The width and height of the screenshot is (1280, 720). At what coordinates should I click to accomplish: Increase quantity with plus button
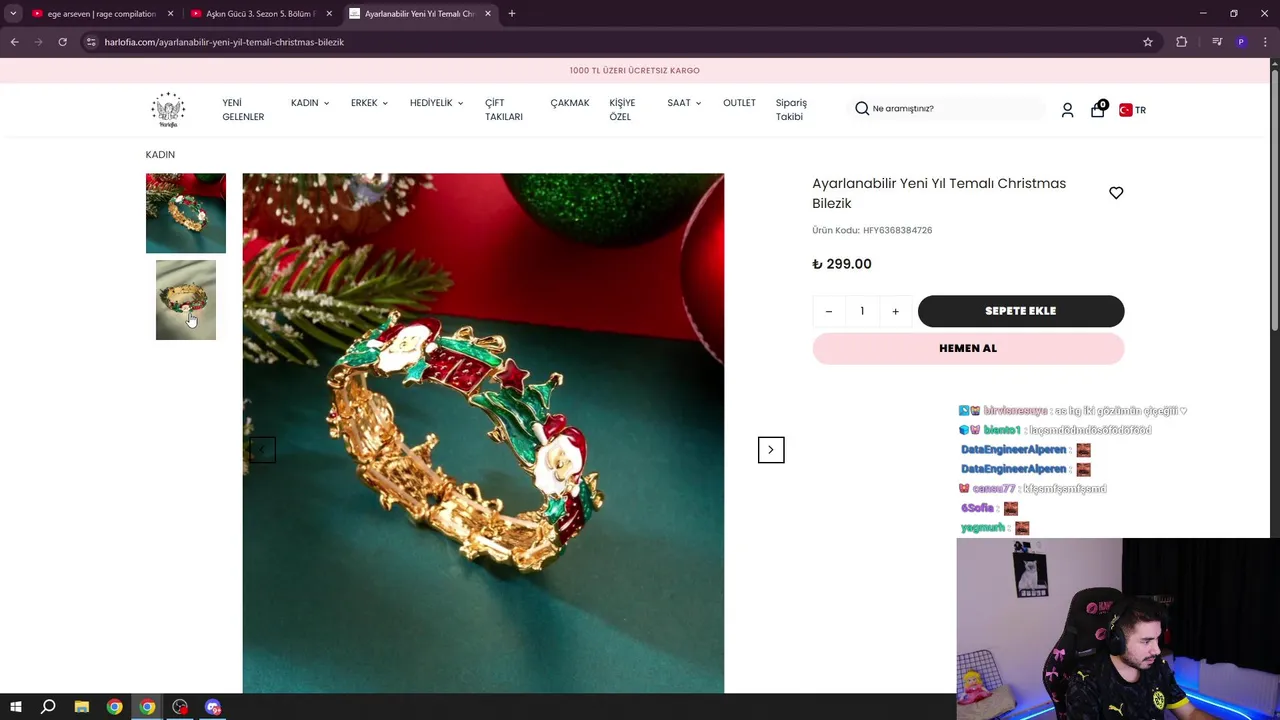pyautogui.click(x=895, y=311)
